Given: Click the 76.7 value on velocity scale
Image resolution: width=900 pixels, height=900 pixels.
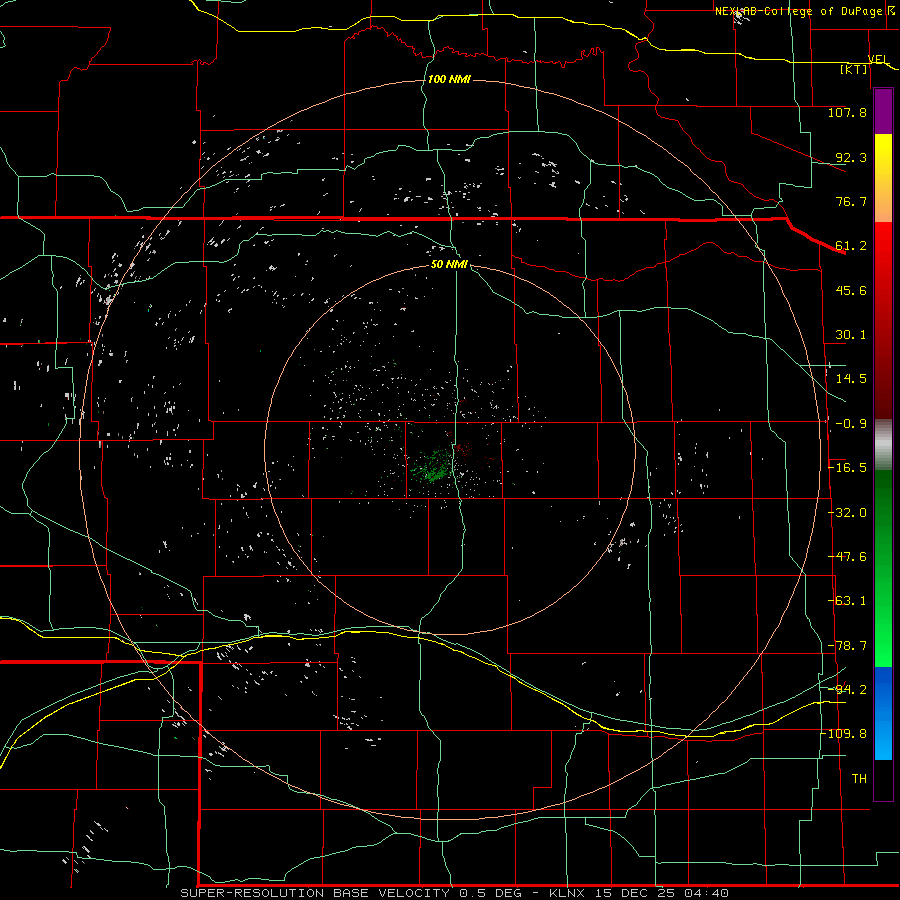Looking at the screenshot, I should tap(851, 201).
